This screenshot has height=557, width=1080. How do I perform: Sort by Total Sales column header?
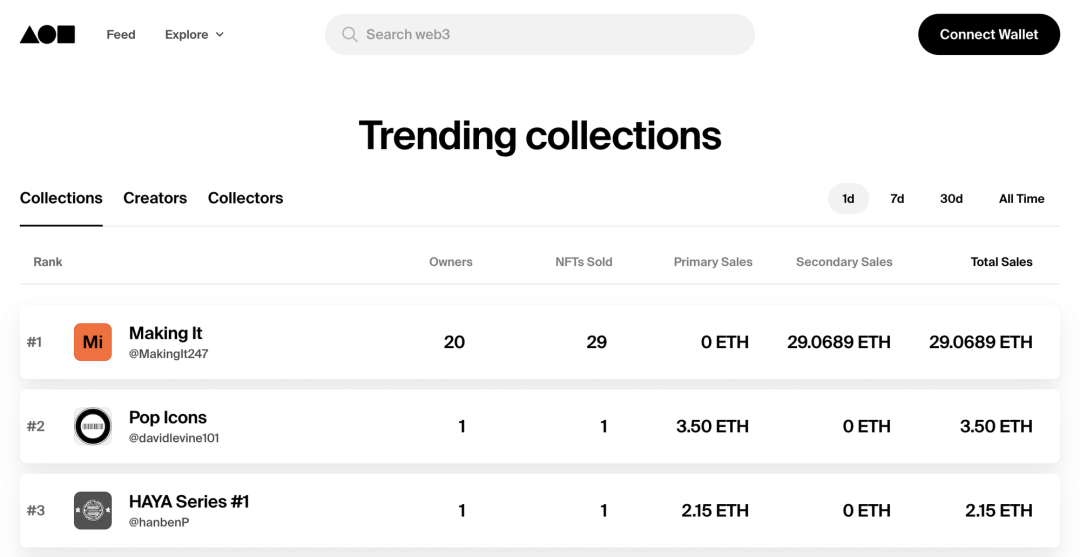coord(1001,262)
